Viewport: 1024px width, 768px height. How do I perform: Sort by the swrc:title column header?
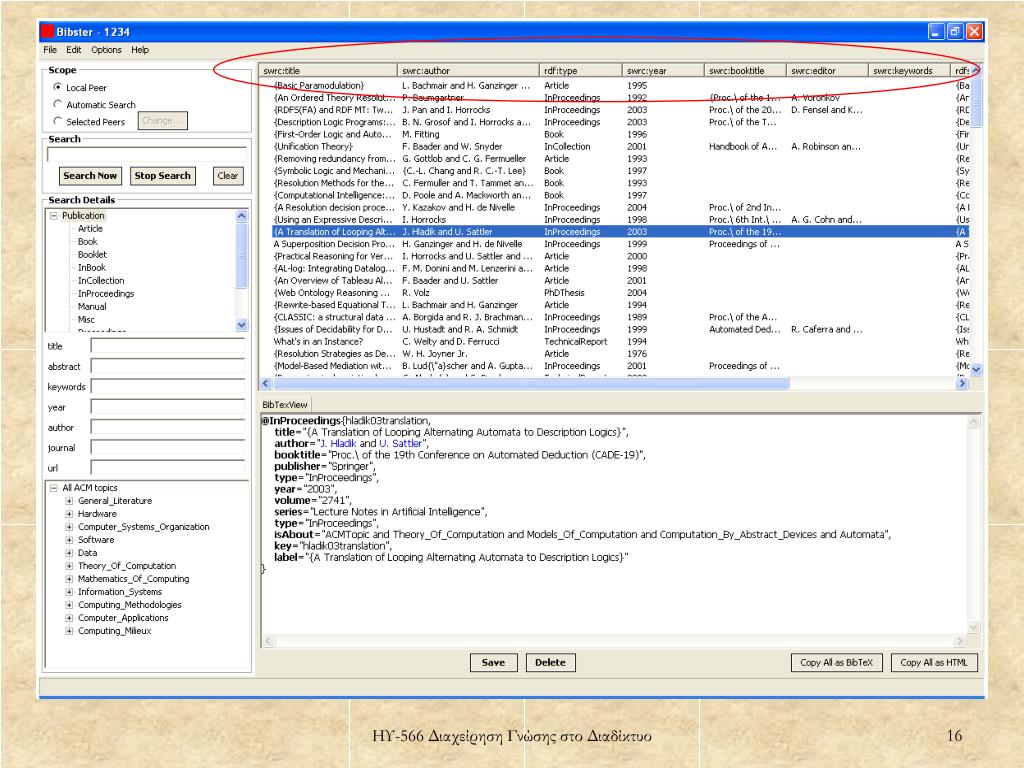328,71
